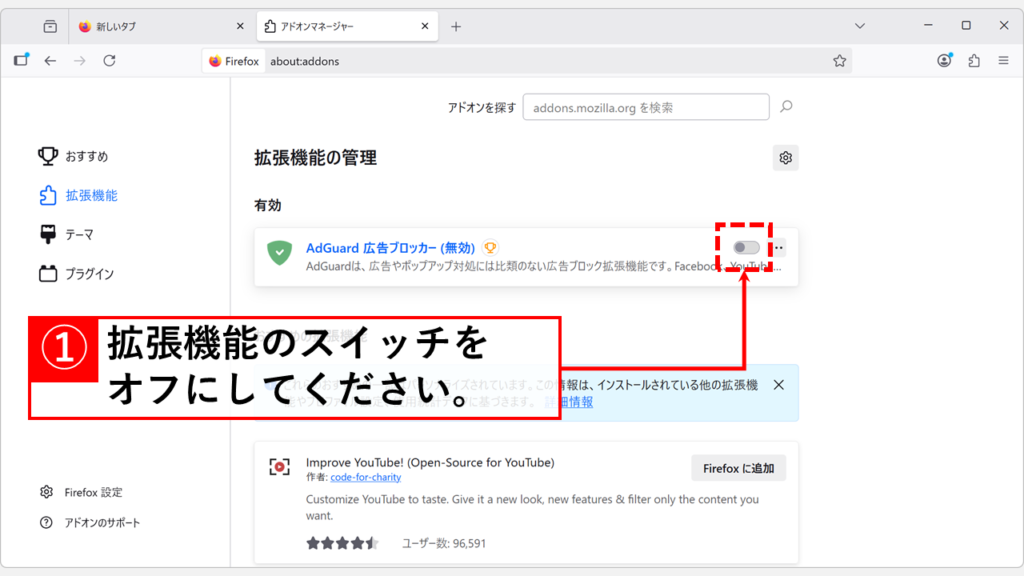
Task: Open the プラグイン plugins category
Action: (x=76, y=274)
